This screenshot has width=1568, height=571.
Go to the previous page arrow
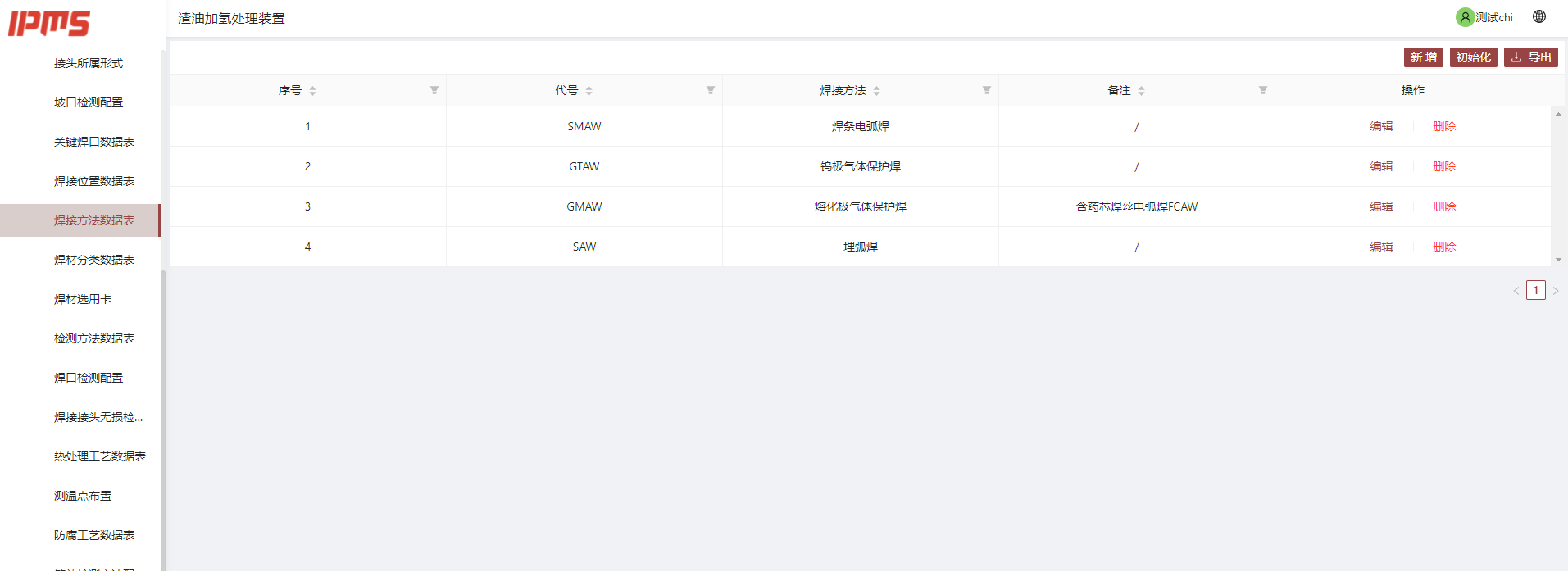tap(1516, 291)
